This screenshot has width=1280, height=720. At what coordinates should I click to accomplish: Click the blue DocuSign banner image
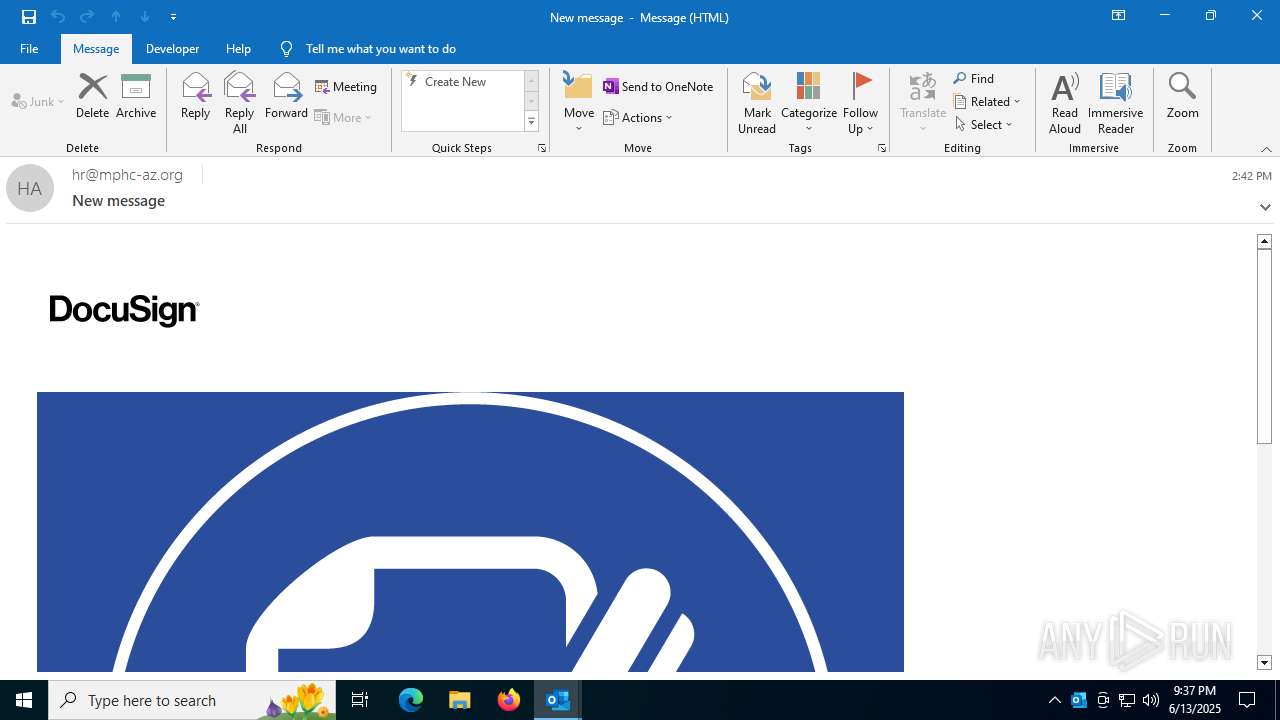[470, 532]
